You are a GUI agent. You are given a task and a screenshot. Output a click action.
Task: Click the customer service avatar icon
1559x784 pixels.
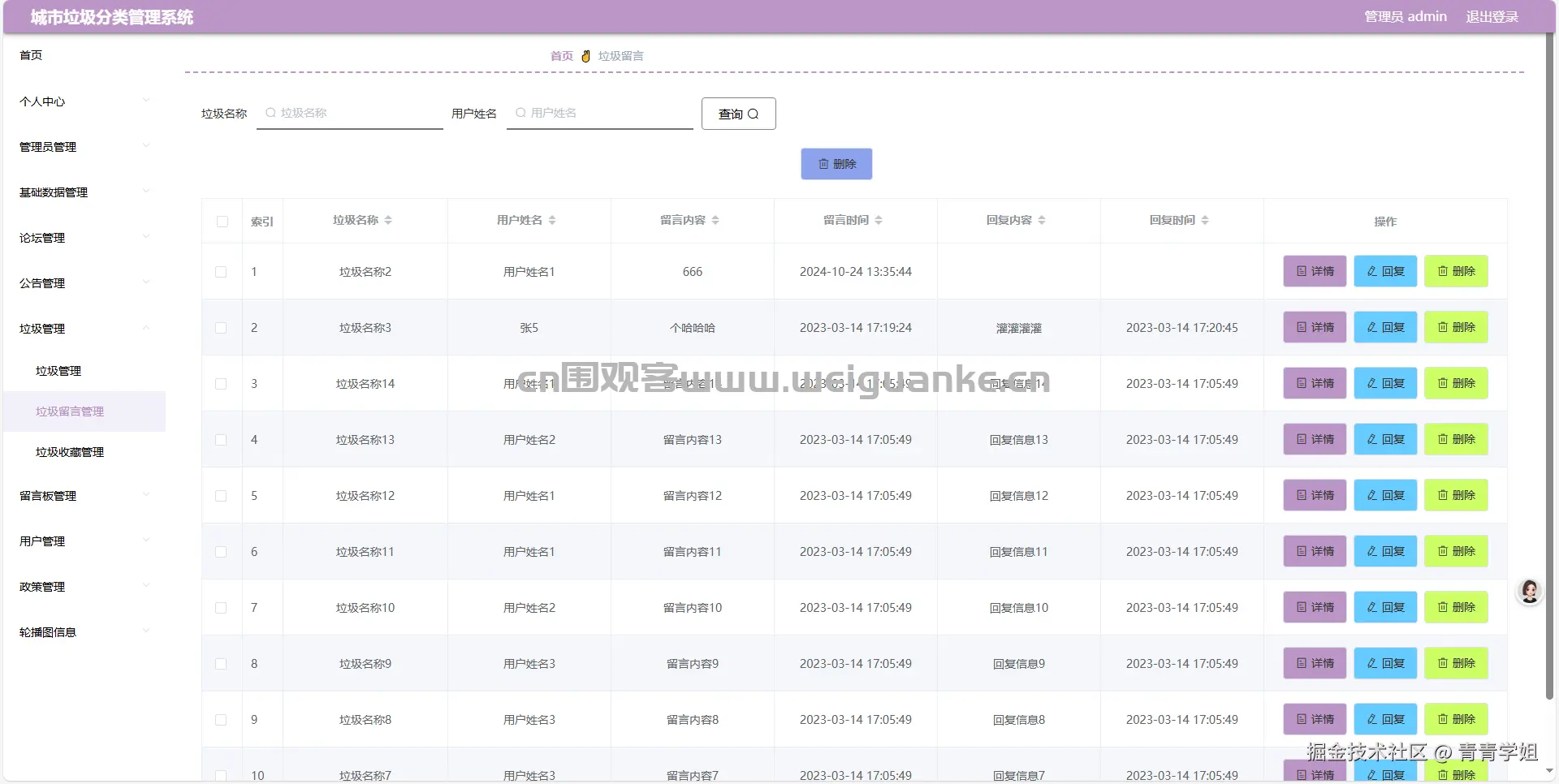[x=1530, y=592]
